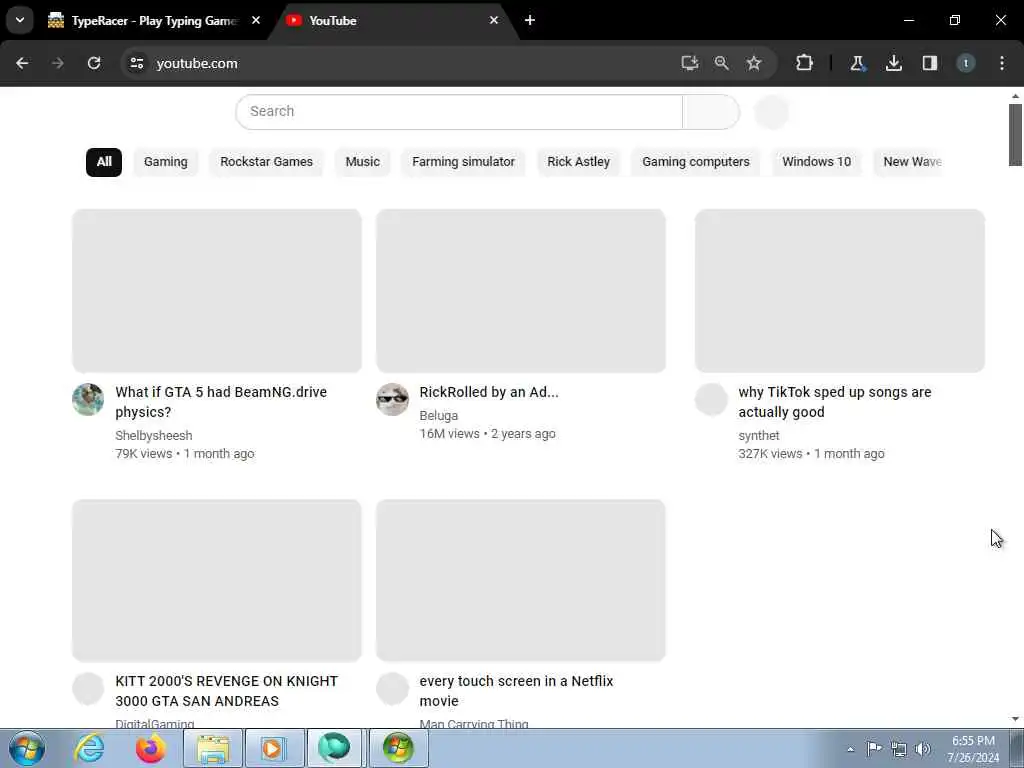Open the Windows Start button
1024x768 pixels.
[27, 748]
